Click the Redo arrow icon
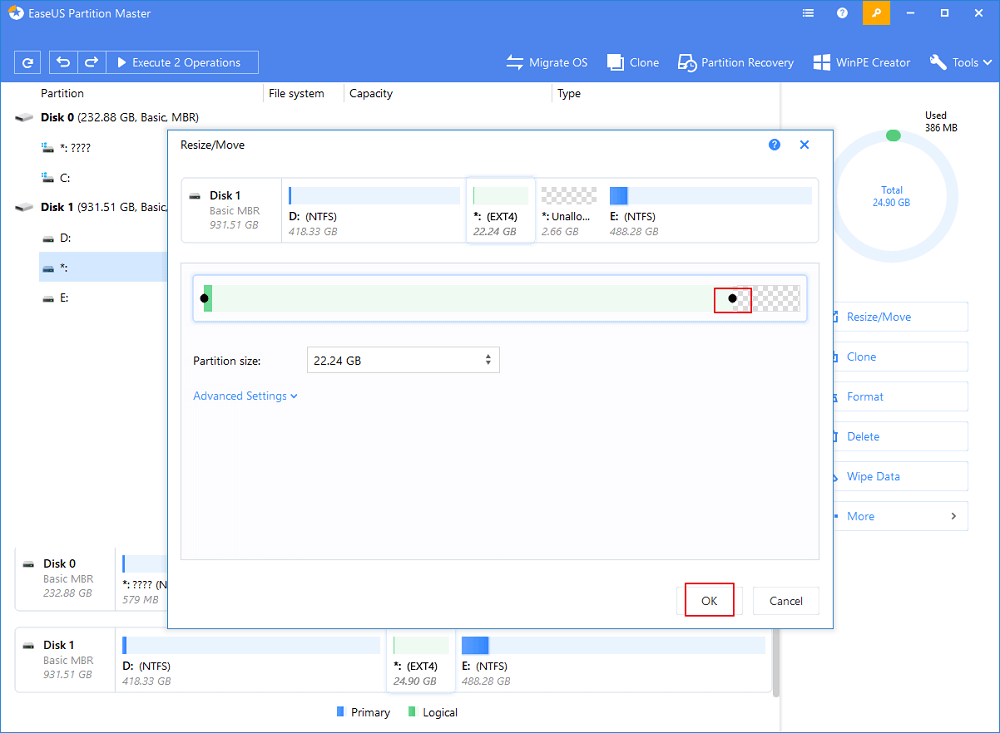 pyautogui.click(x=90, y=62)
